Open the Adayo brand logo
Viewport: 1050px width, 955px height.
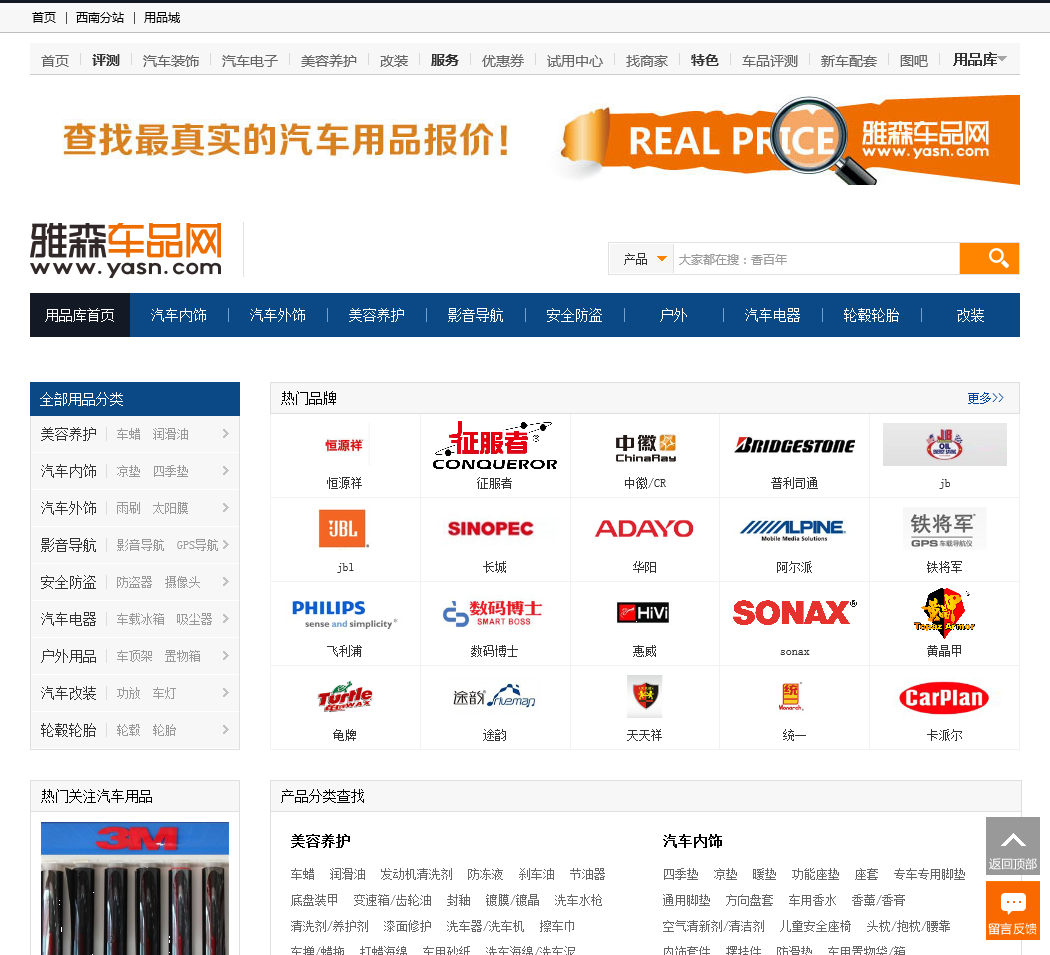click(x=644, y=528)
